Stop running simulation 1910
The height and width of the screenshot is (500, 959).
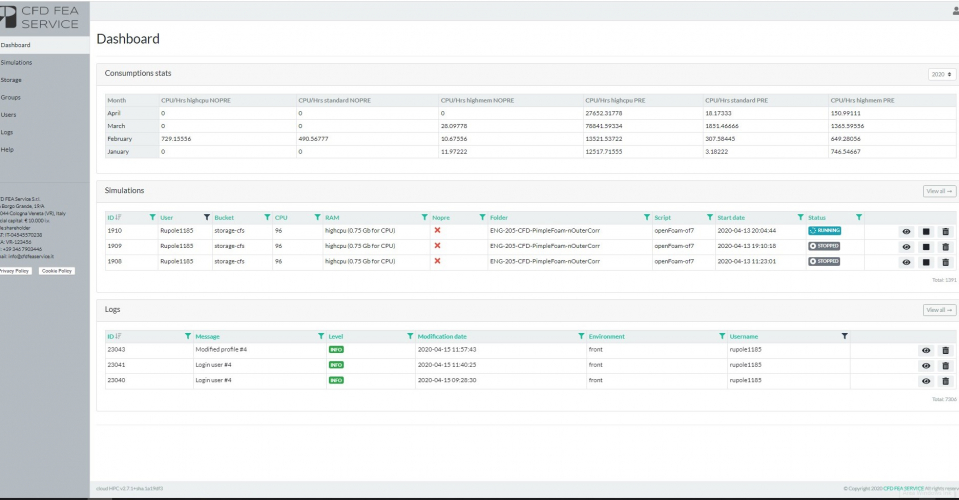tap(926, 232)
